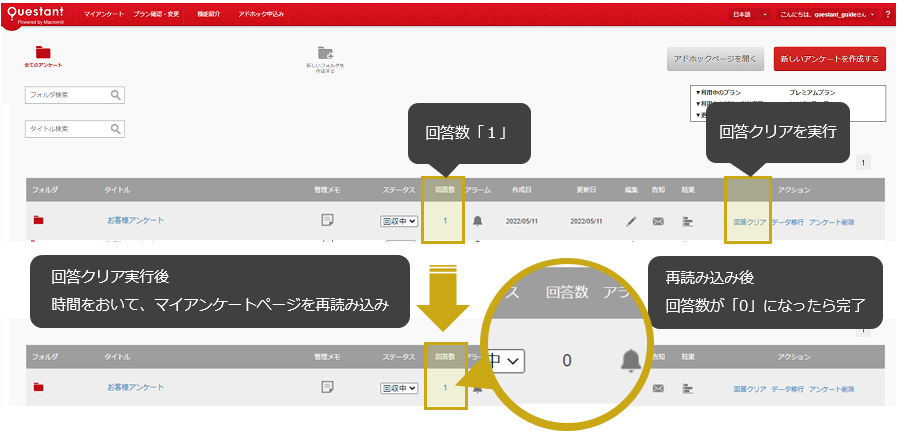Click the アラーム bell icon in upper table row
Viewport: 898px width, 445px height.
[x=477, y=221]
